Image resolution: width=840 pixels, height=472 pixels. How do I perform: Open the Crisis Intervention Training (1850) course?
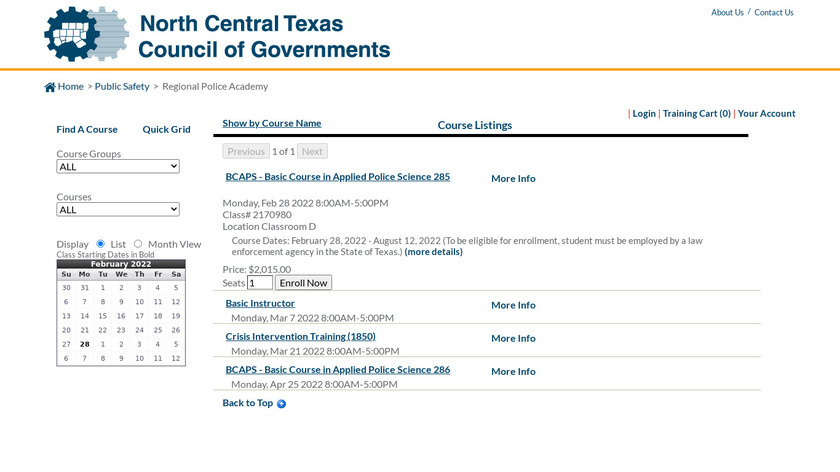300,336
